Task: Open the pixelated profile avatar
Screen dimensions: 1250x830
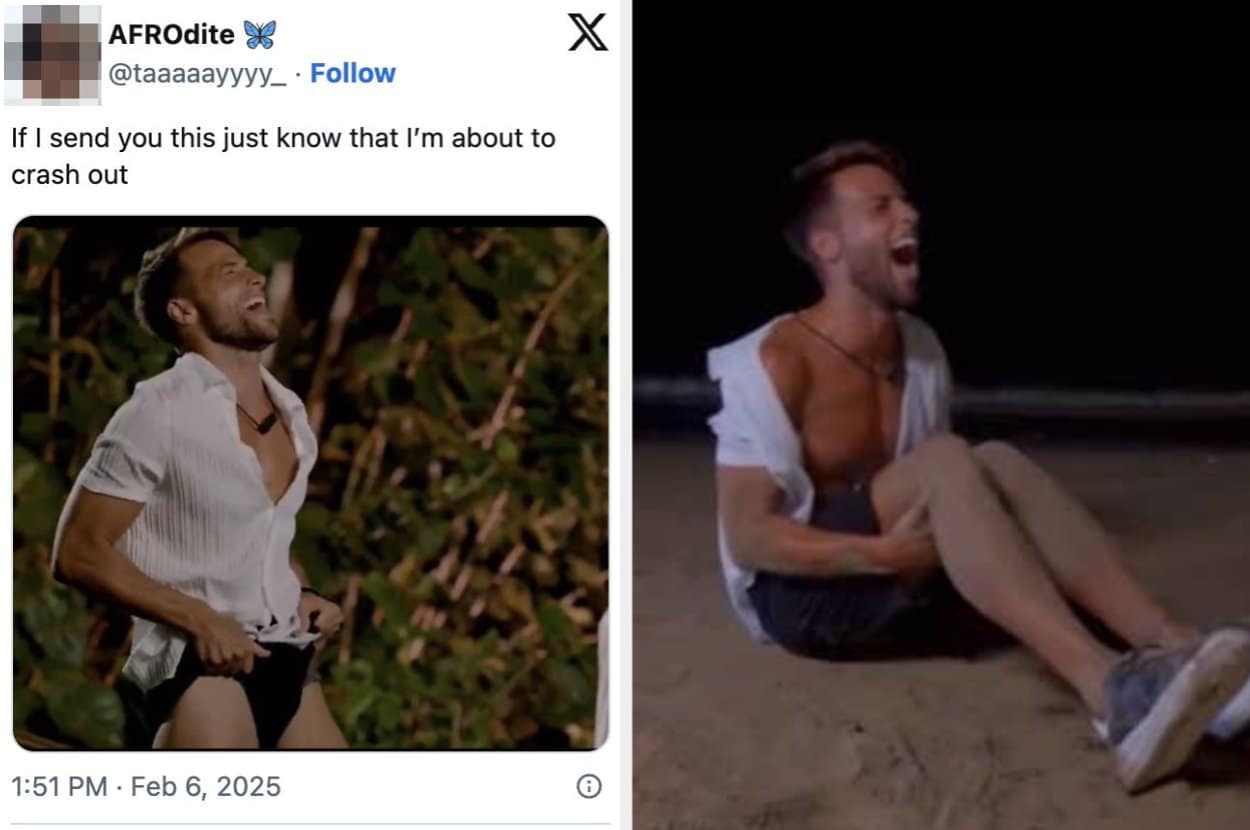Action: pos(52,54)
